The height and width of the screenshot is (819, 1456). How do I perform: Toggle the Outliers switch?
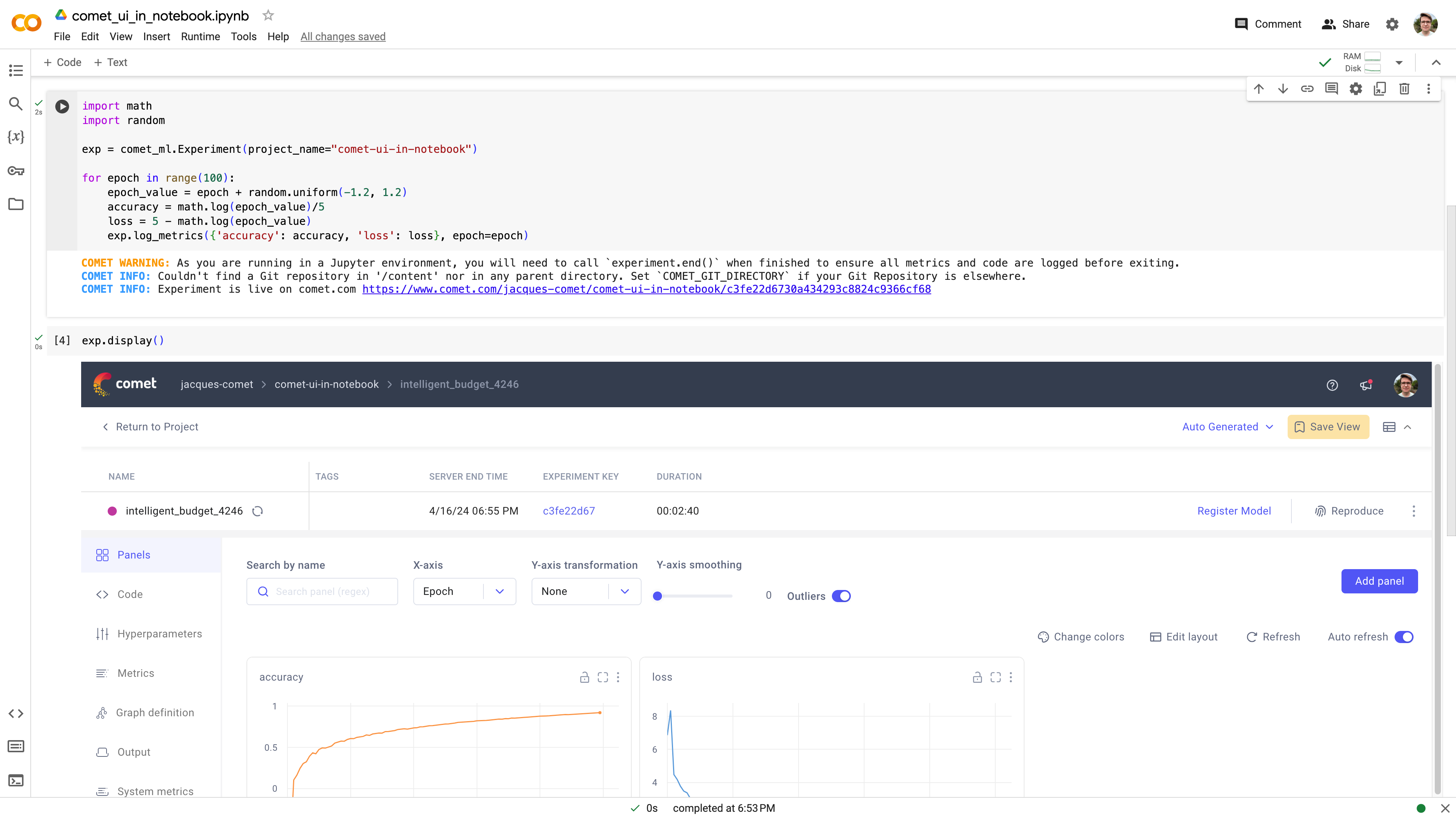click(842, 596)
